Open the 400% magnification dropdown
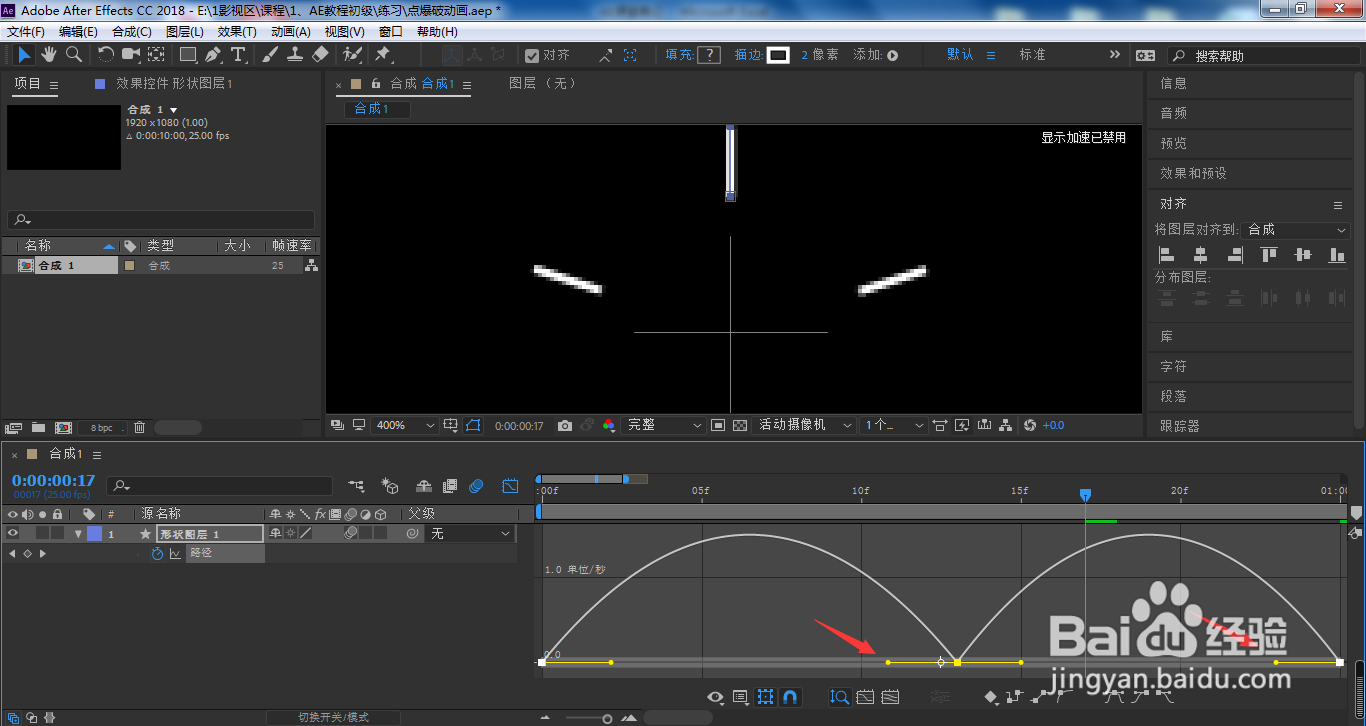The image size is (1366, 726). click(405, 425)
